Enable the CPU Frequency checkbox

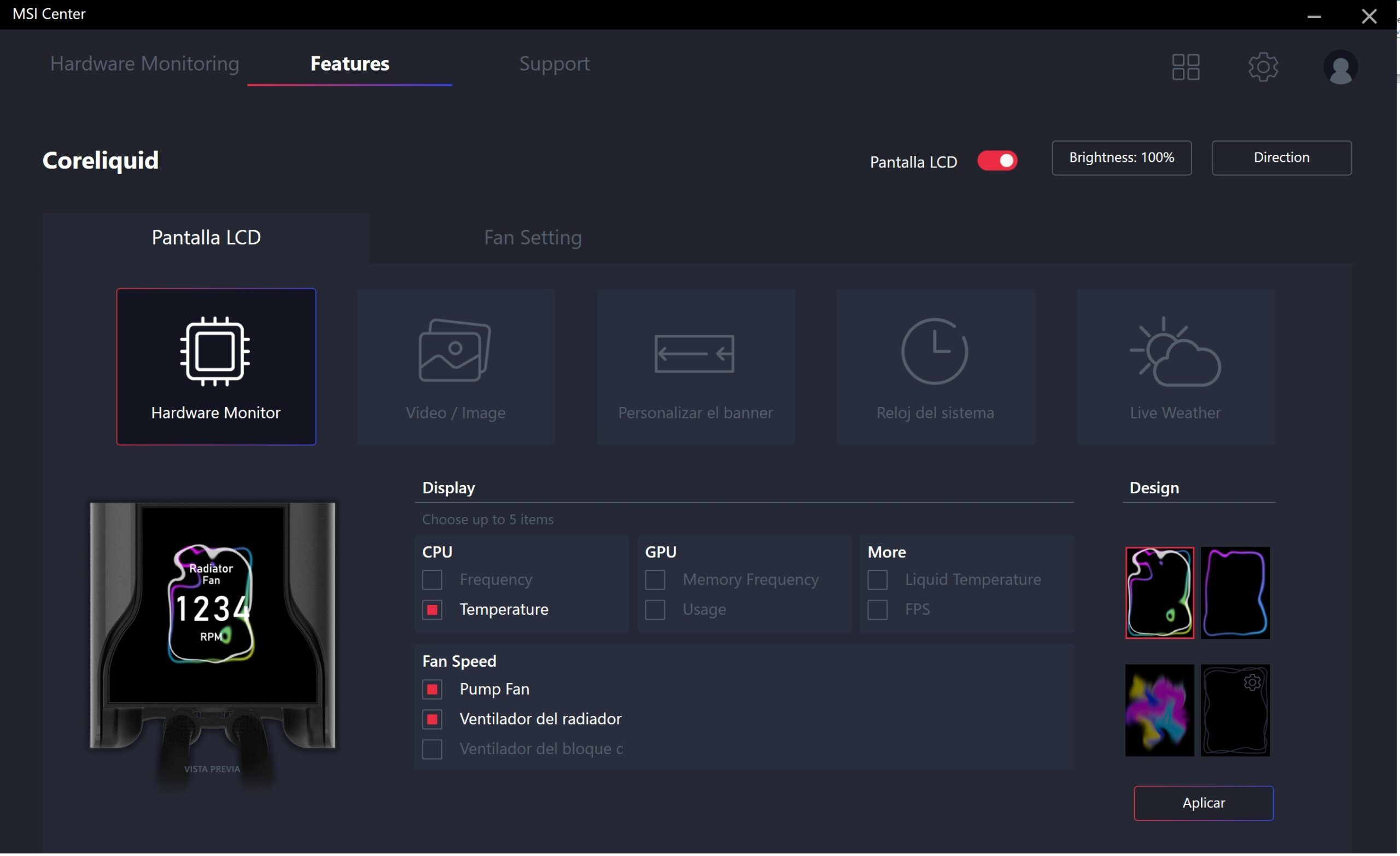click(x=433, y=580)
